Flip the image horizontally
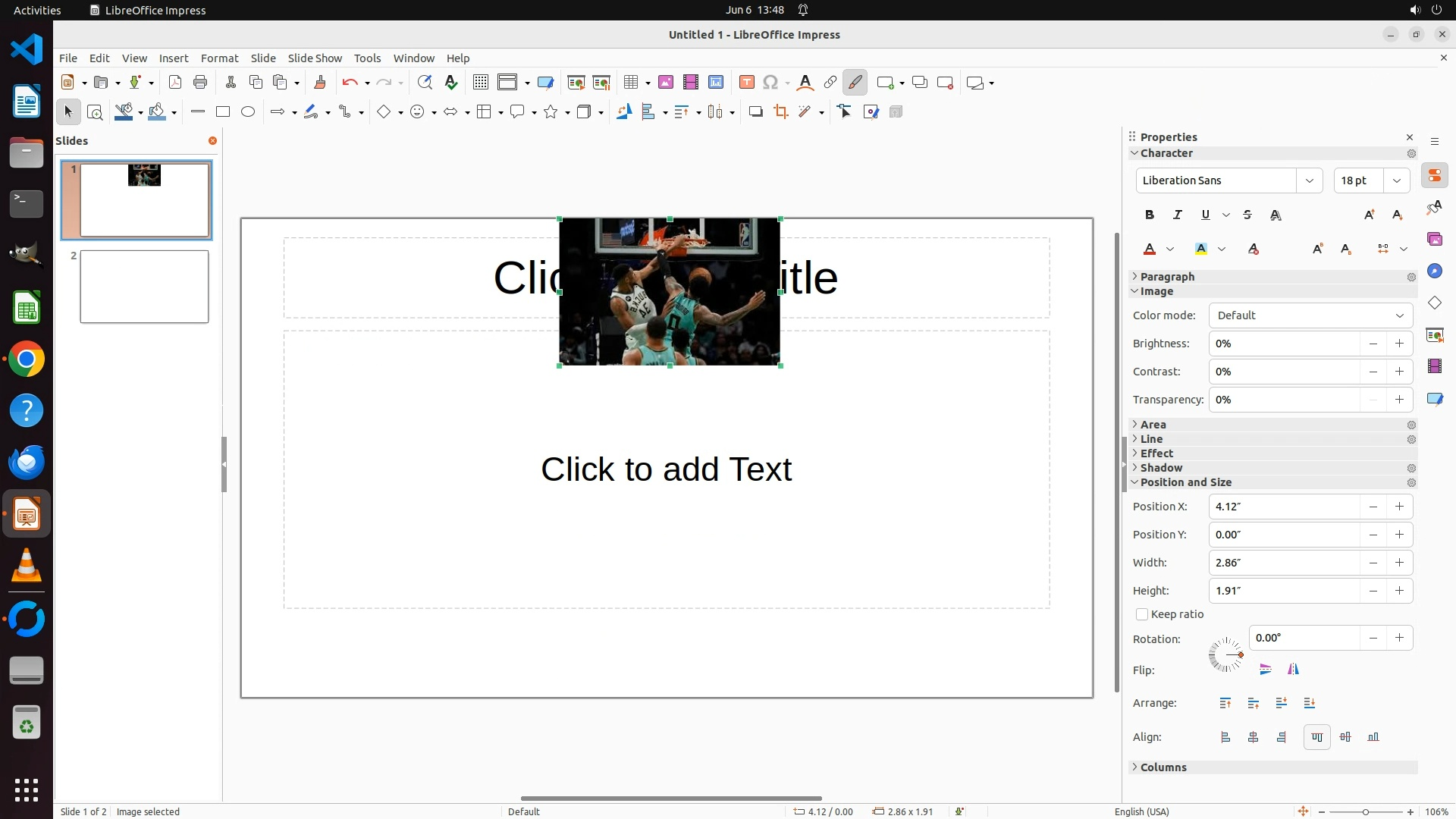Viewport: 1456px width, 819px height. tap(1293, 669)
